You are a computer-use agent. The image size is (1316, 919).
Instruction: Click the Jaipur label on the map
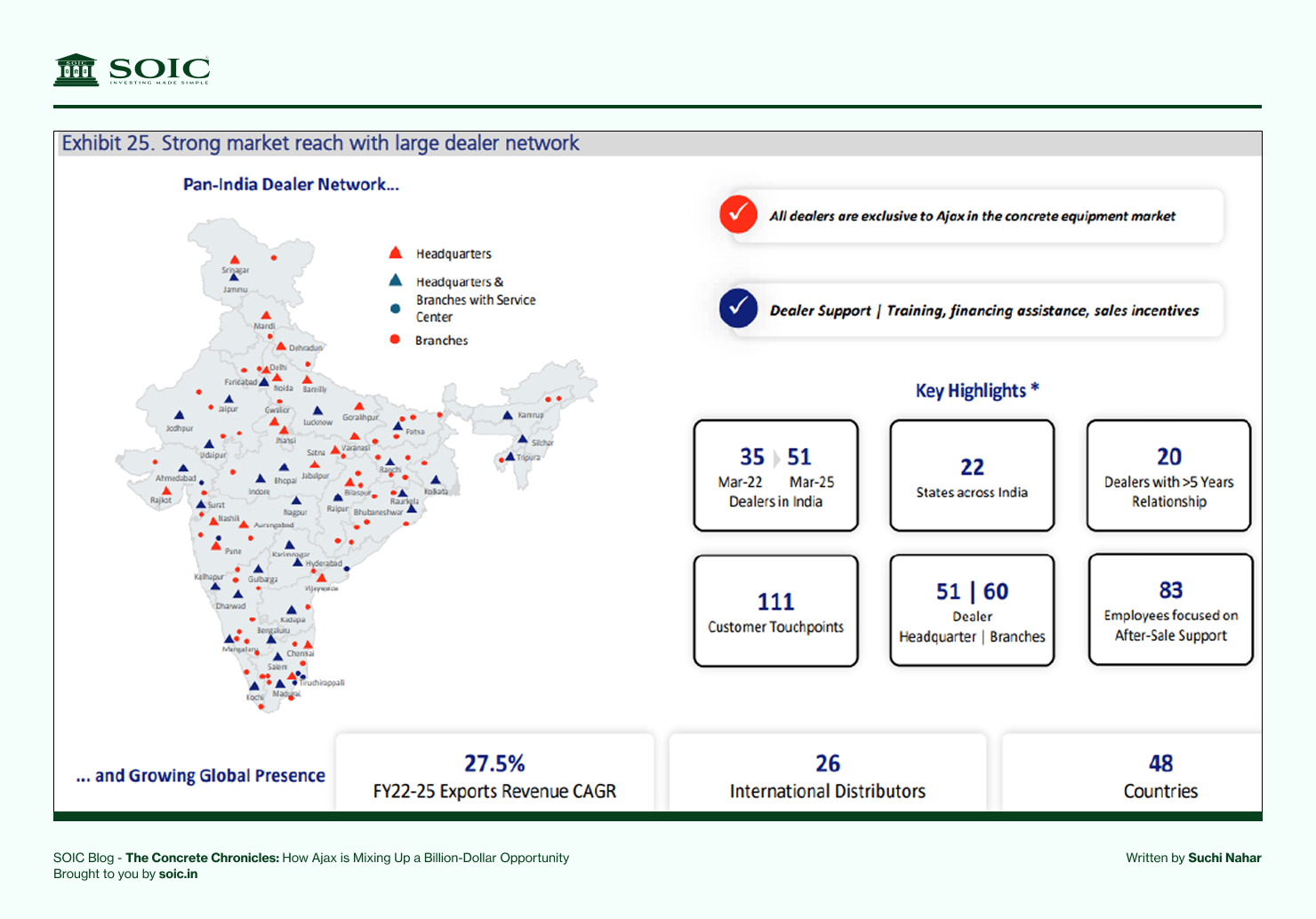[229, 409]
